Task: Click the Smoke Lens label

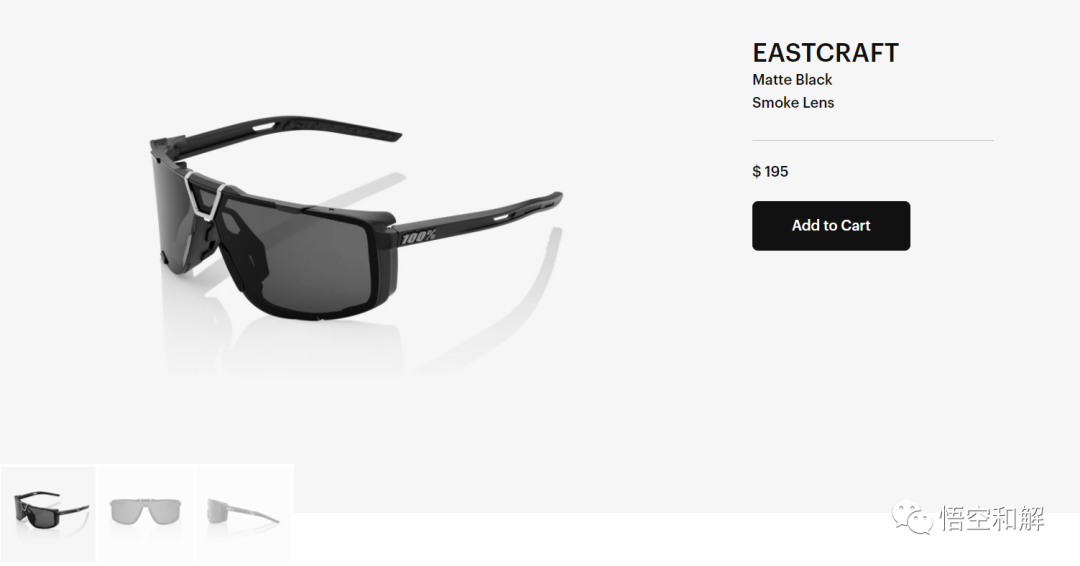Action: (793, 103)
